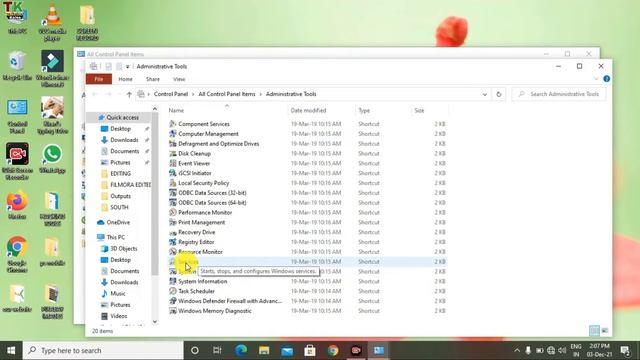Click the System Information icon

[x=173, y=281]
